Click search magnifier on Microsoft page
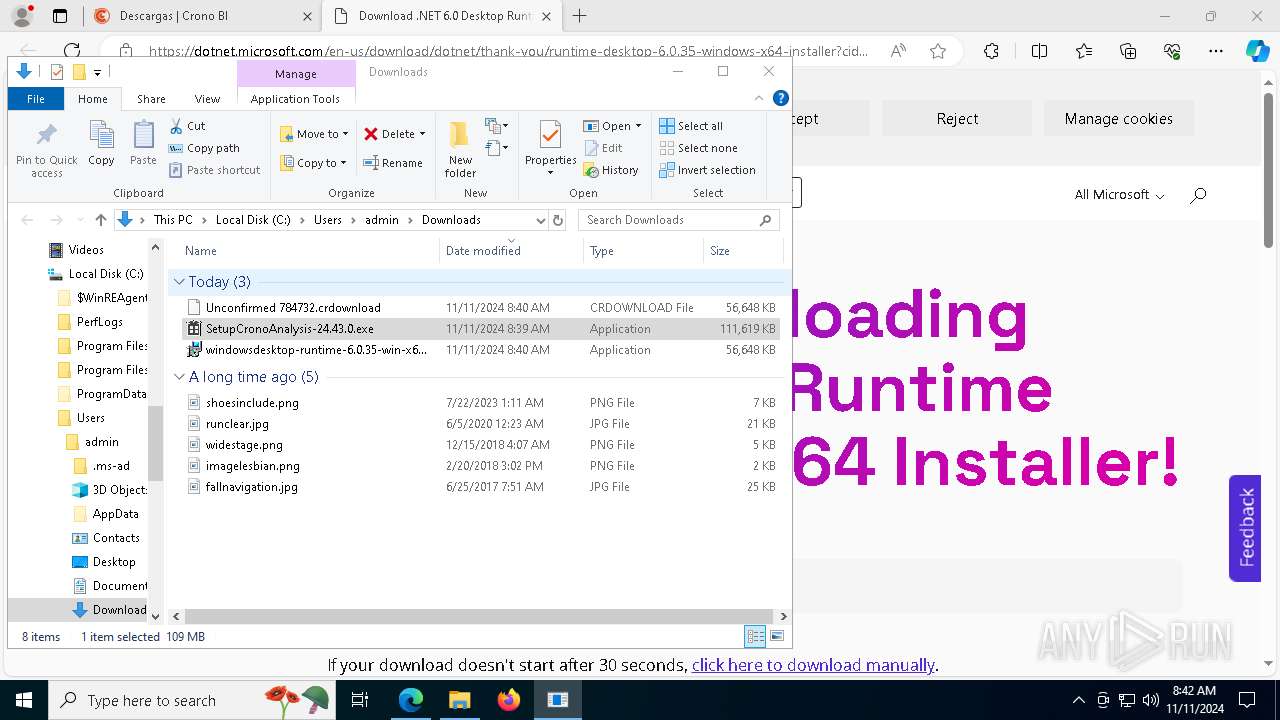The image size is (1280, 720). (1198, 195)
